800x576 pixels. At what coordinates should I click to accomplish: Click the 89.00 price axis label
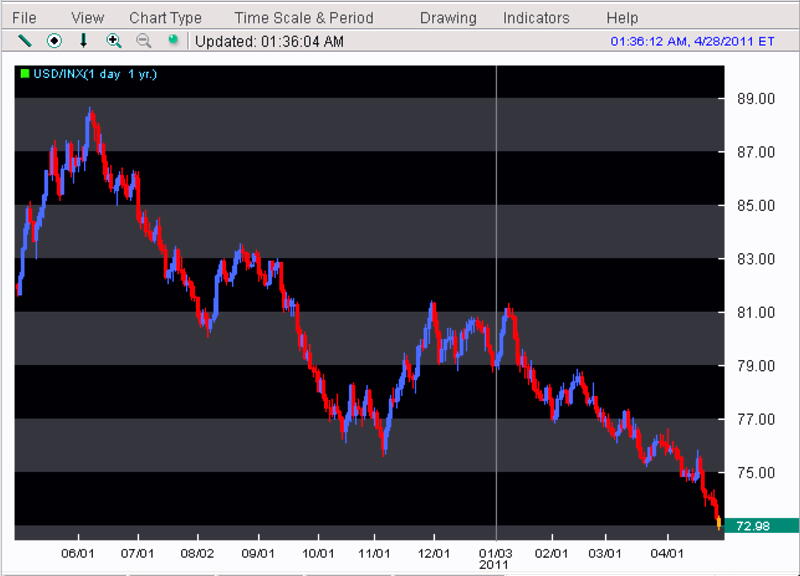pos(756,99)
